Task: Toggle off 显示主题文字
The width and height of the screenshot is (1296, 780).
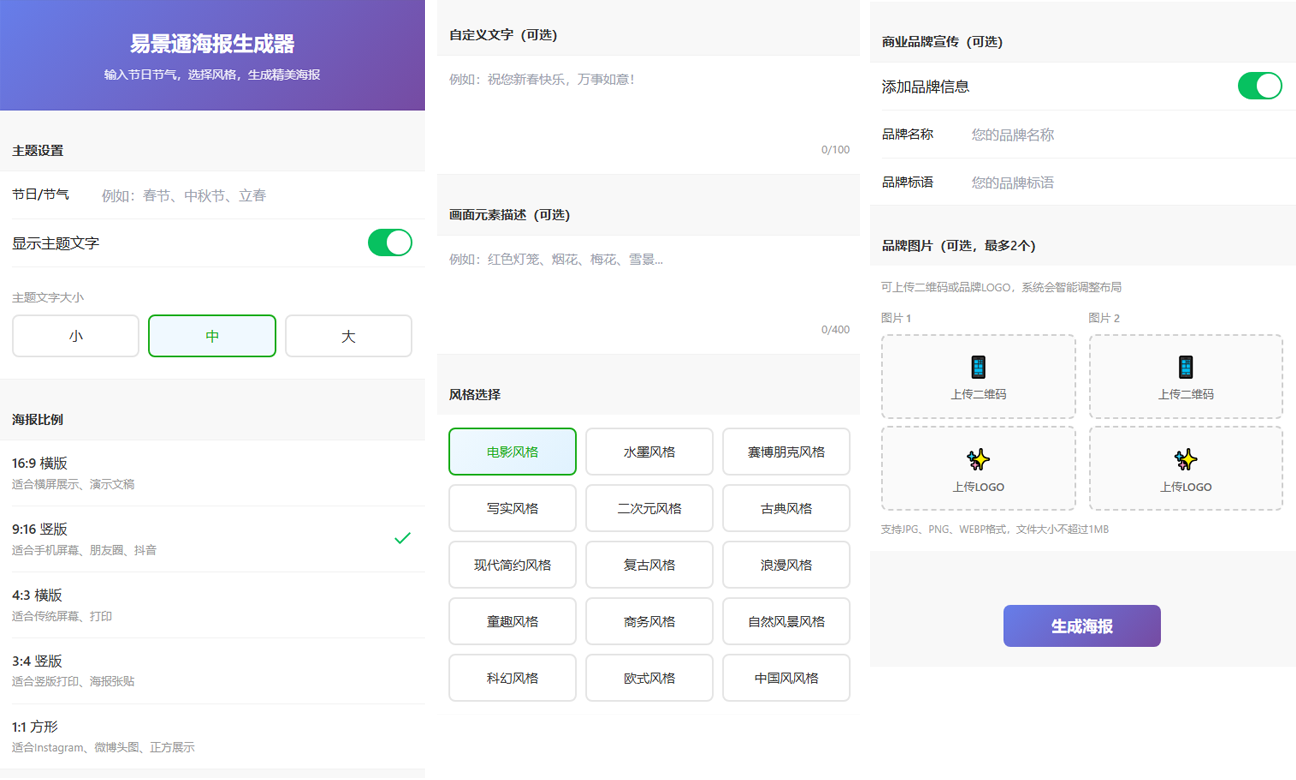Action: 389,242
